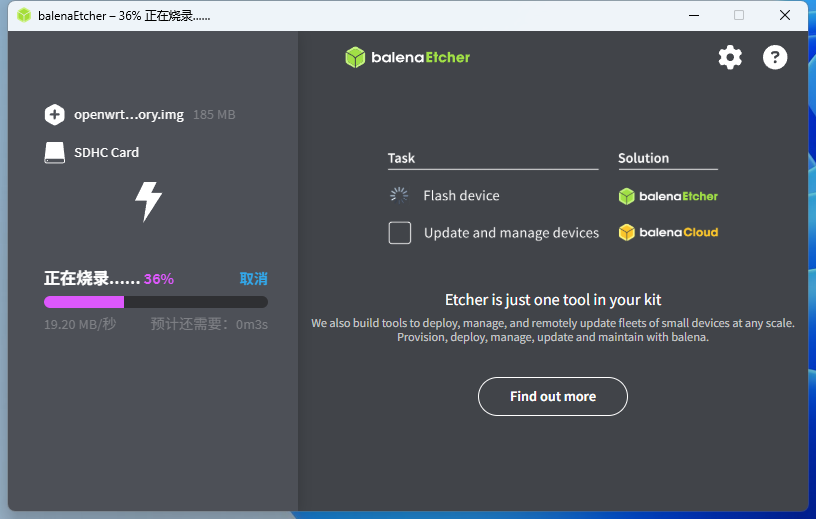The width and height of the screenshot is (816, 519).
Task: Click the 预计还需要: 0m3s ETA text
Action: 209,324
